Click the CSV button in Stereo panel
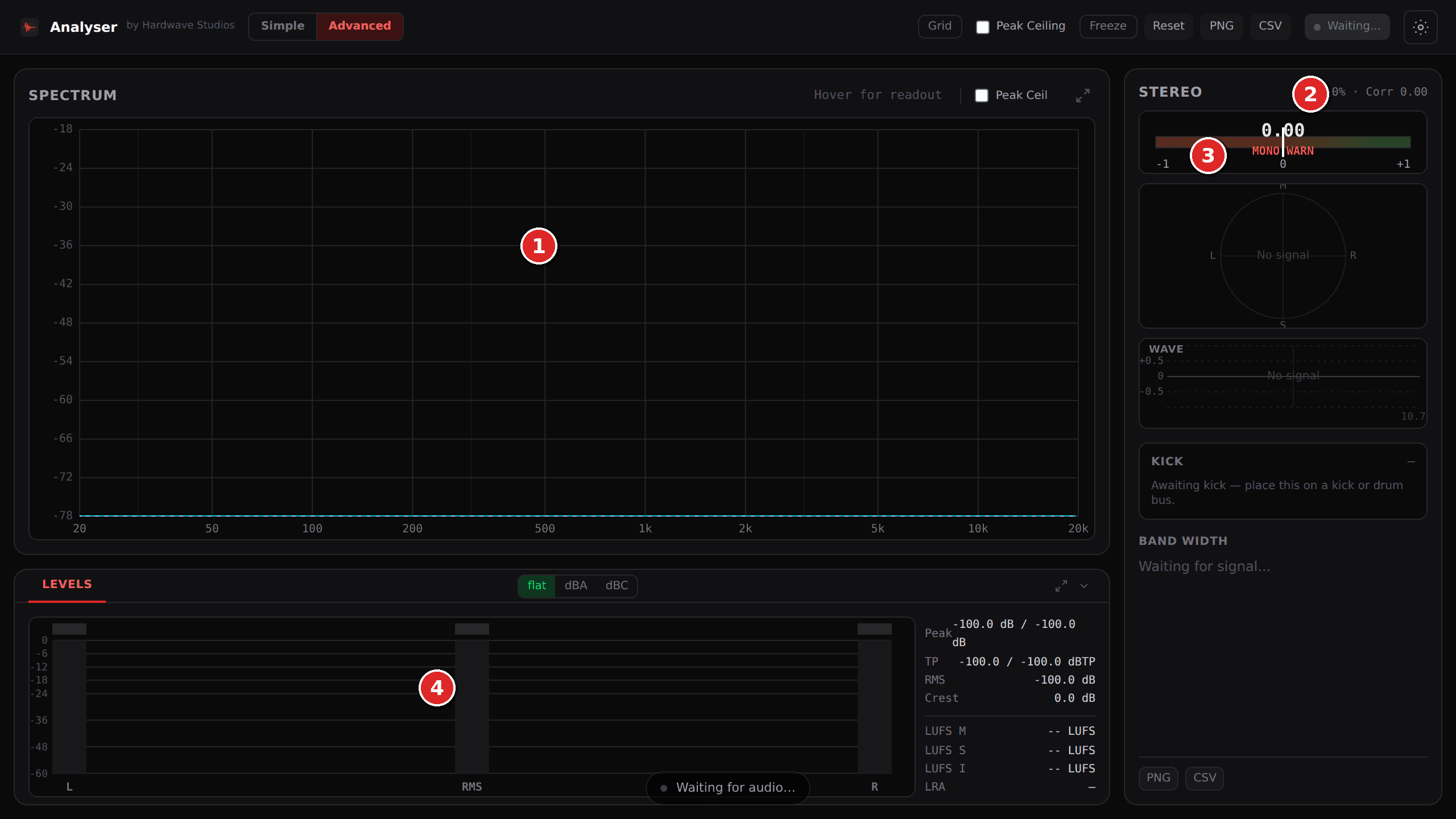 (1205, 778)
